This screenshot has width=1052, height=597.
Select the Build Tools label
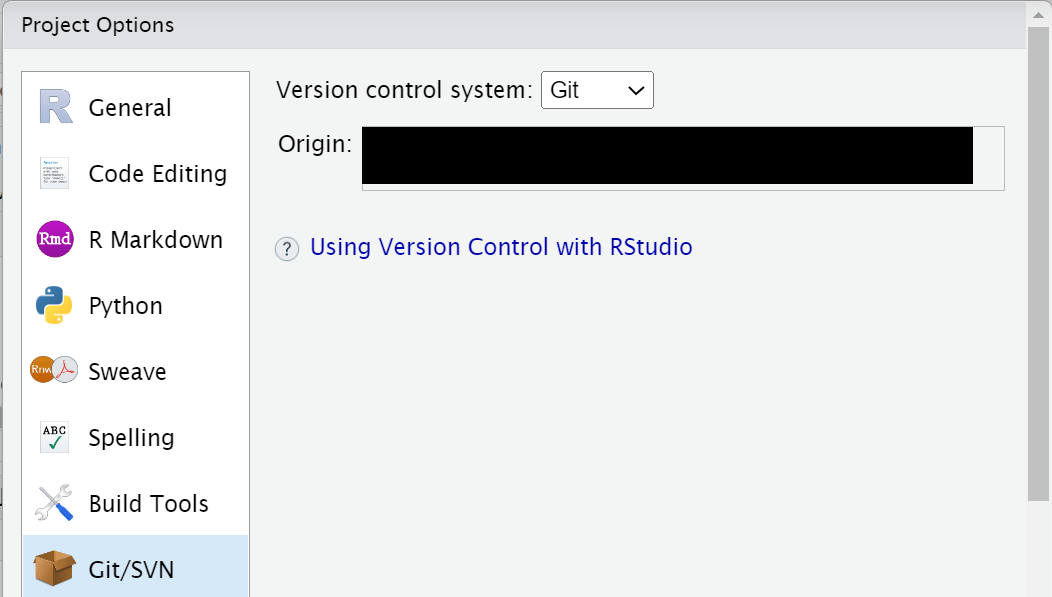click(149, 504)
